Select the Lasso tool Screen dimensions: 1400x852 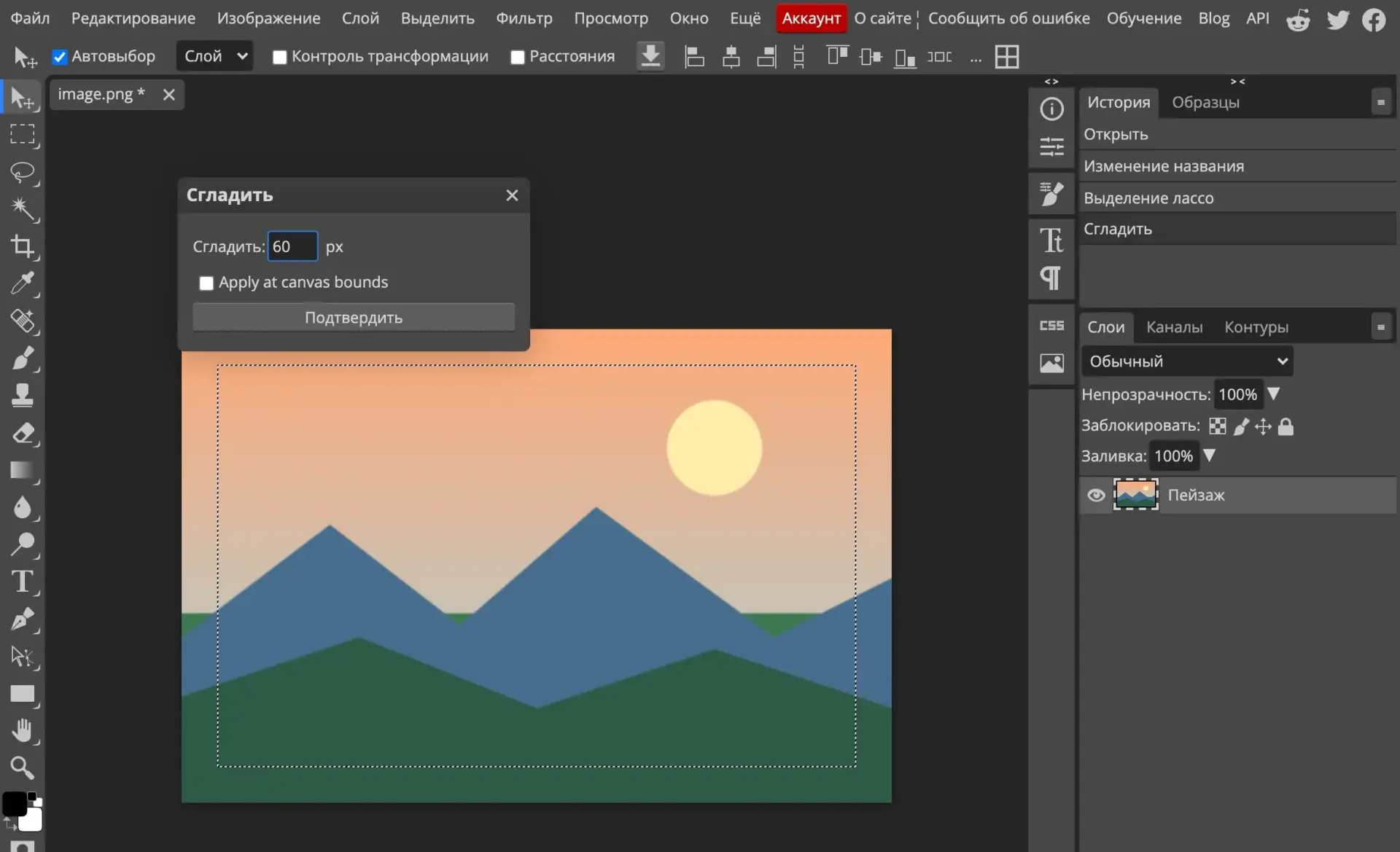(23, 172)
